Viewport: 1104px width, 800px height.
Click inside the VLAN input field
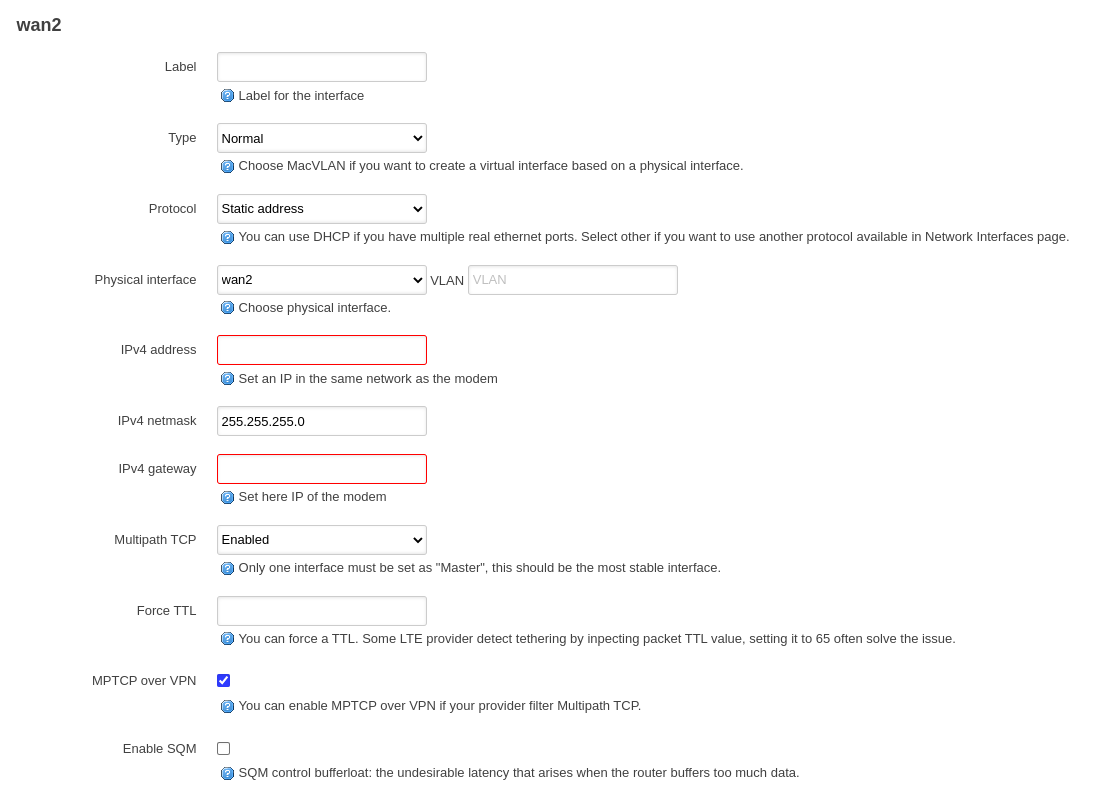(x=572, y=280)
